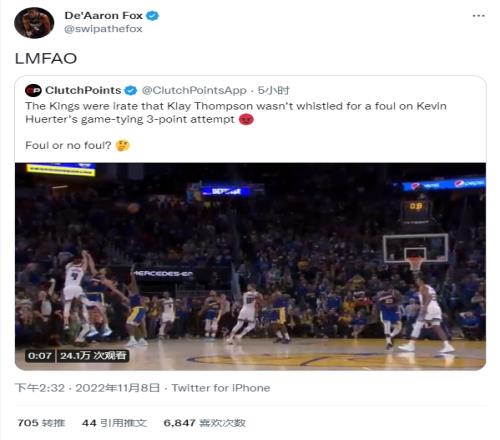Click the @ClutchPointsApp handle

click(x=194, y=90)
